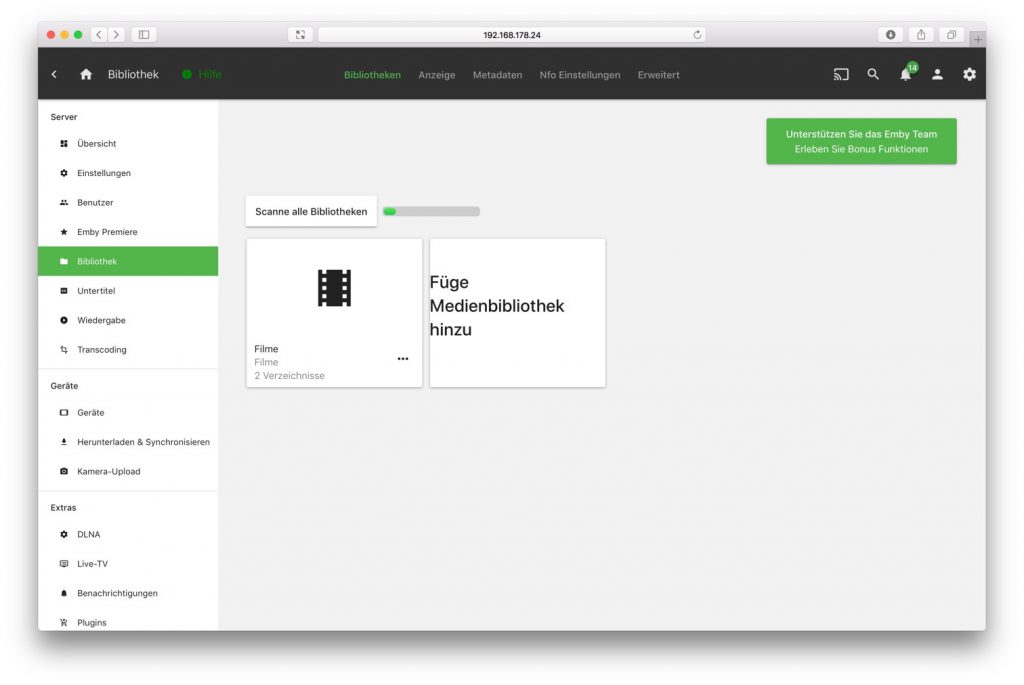The height and width of the screenshot is (685, 1024).
Task: Switch to the Bibliotheken tab
Action: click(x=372, y=75)
